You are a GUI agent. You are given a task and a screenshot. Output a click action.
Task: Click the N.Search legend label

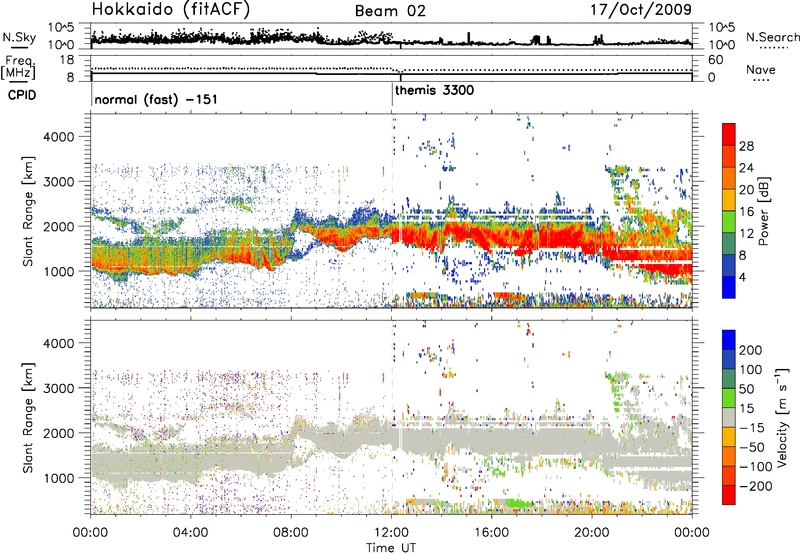(x=772, y=37)
